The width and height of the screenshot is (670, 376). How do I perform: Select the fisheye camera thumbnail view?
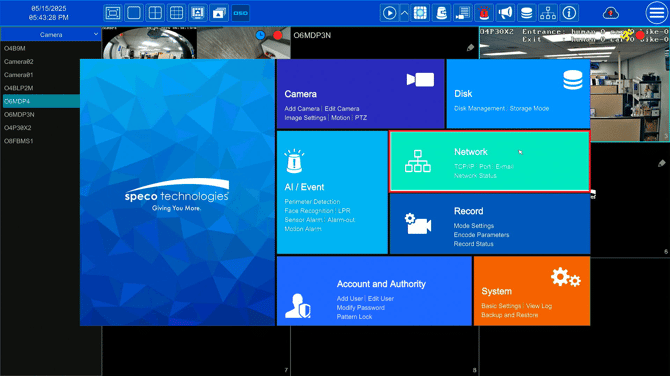pyautogui.click(x=149, y=43)
